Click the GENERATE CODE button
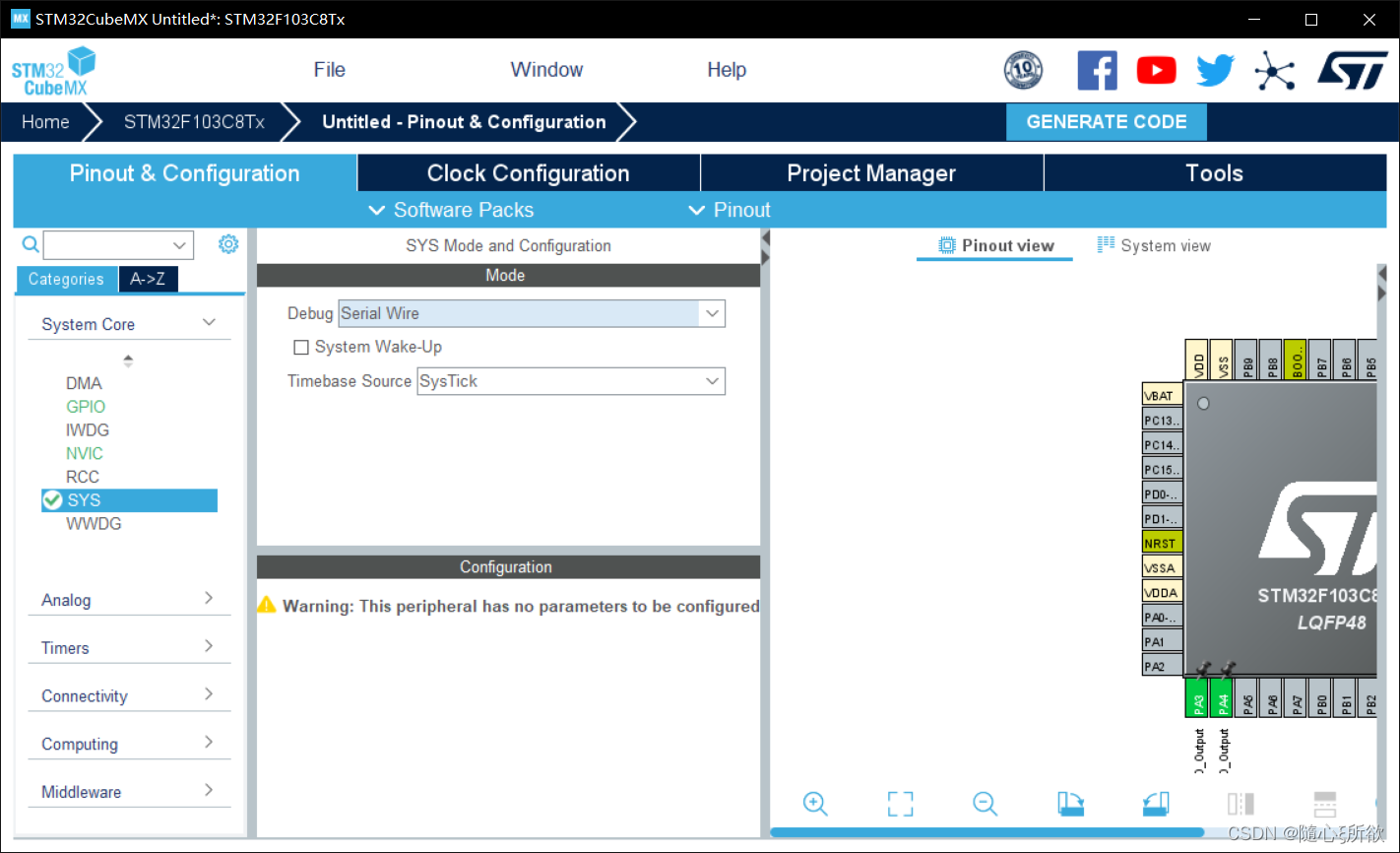Viewport: 1400px width, 853px height. click(x=1107, y=122)
